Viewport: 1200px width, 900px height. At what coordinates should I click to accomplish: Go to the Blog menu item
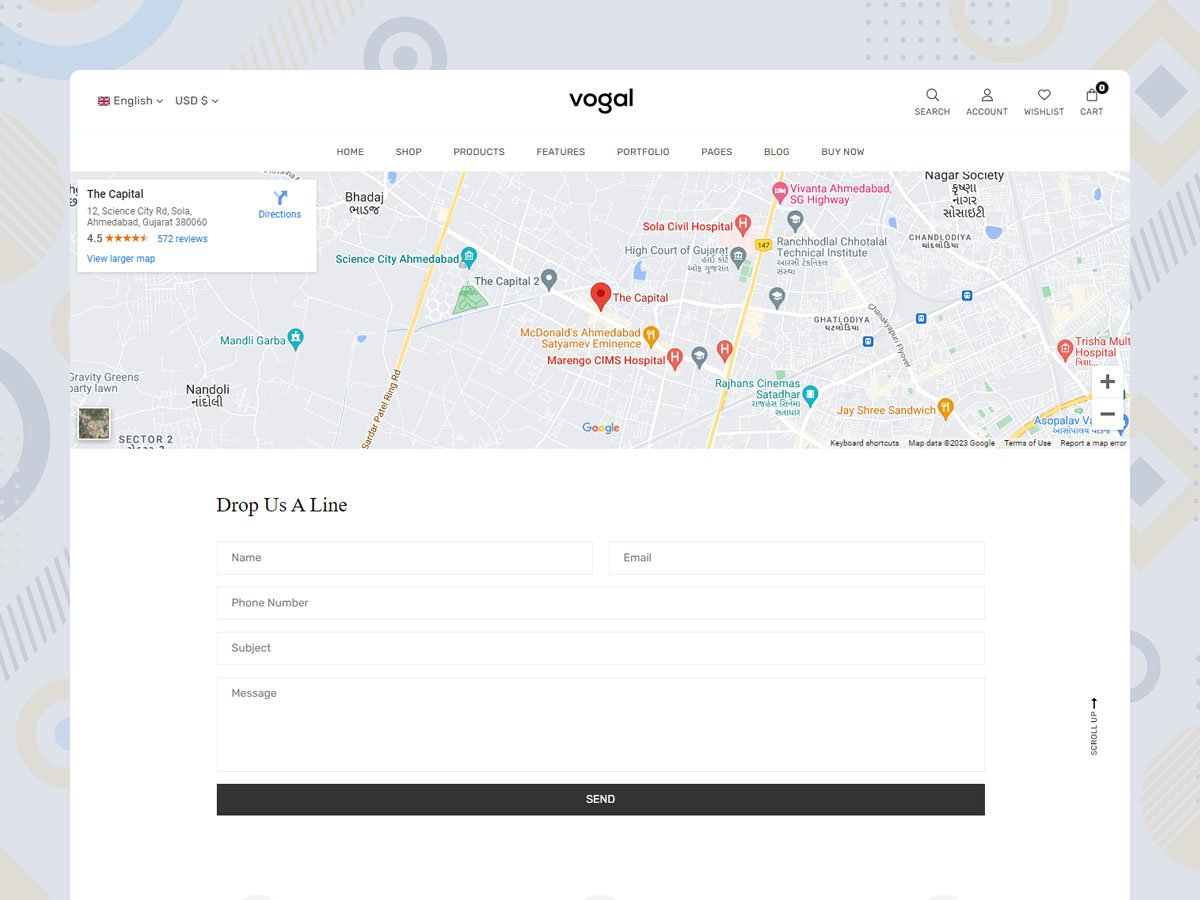[x=776, y=152]
